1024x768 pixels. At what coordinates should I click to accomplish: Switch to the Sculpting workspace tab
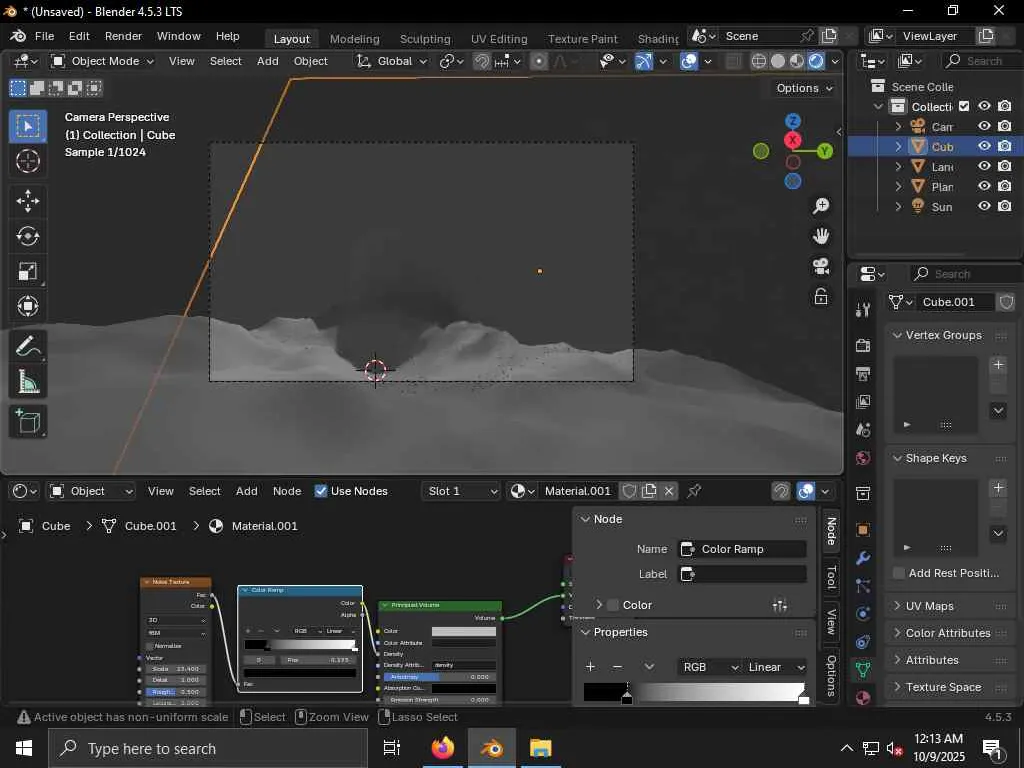click(x=425, y=38)
